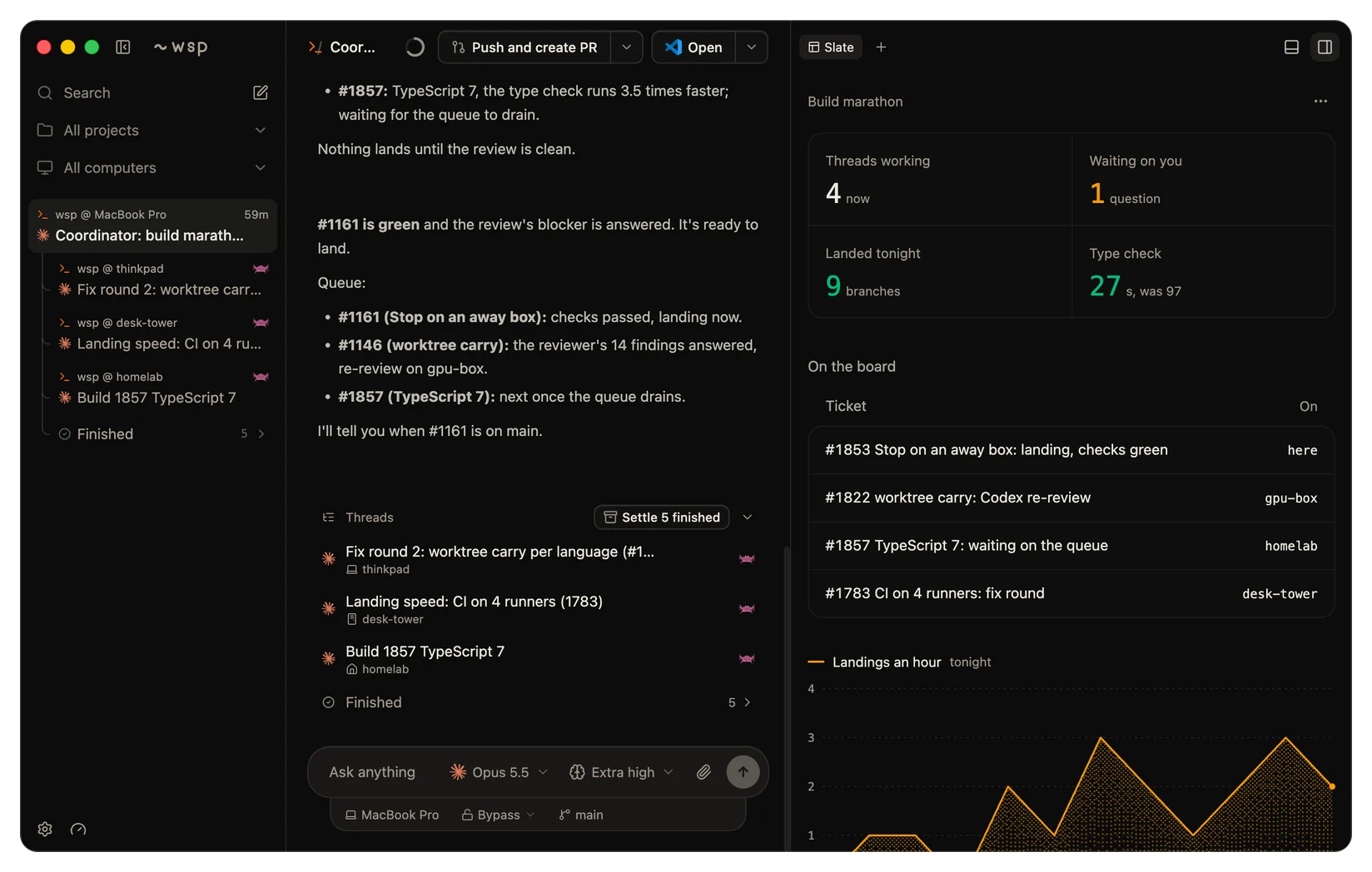
Task: Expand the All computers dropdown
Action: coord(152,168)
